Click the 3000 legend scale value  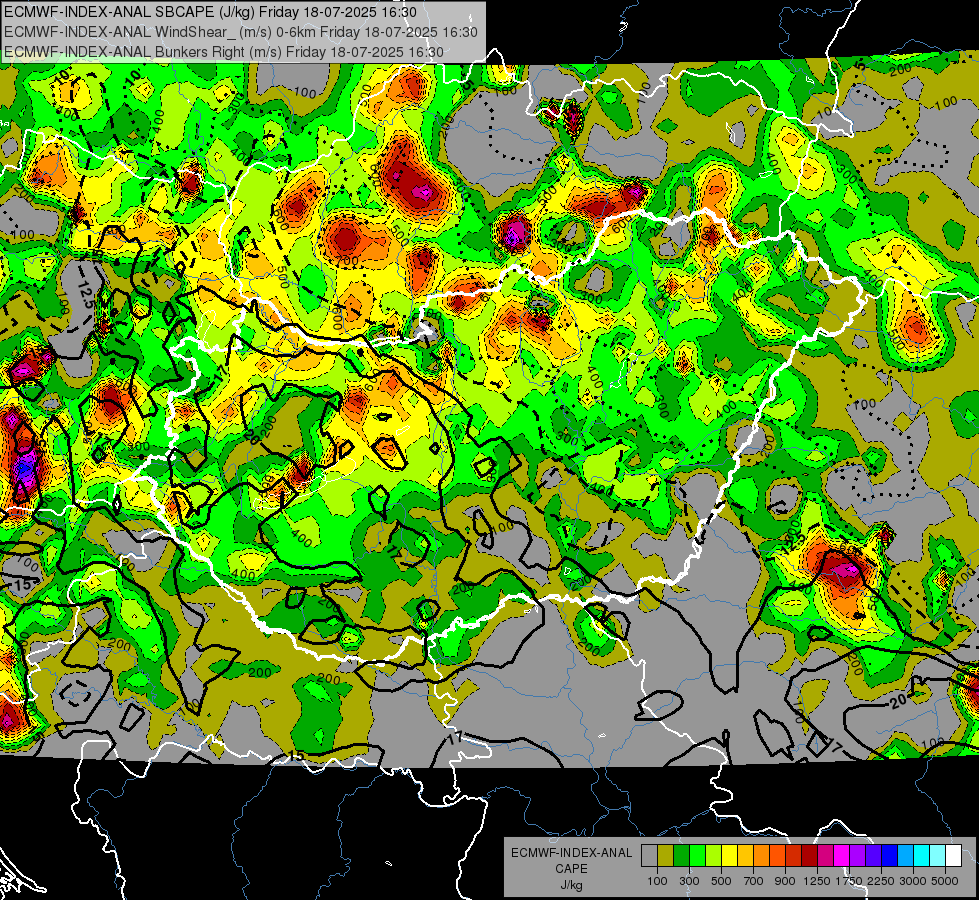pyautogui.click(x=913, y=881)
